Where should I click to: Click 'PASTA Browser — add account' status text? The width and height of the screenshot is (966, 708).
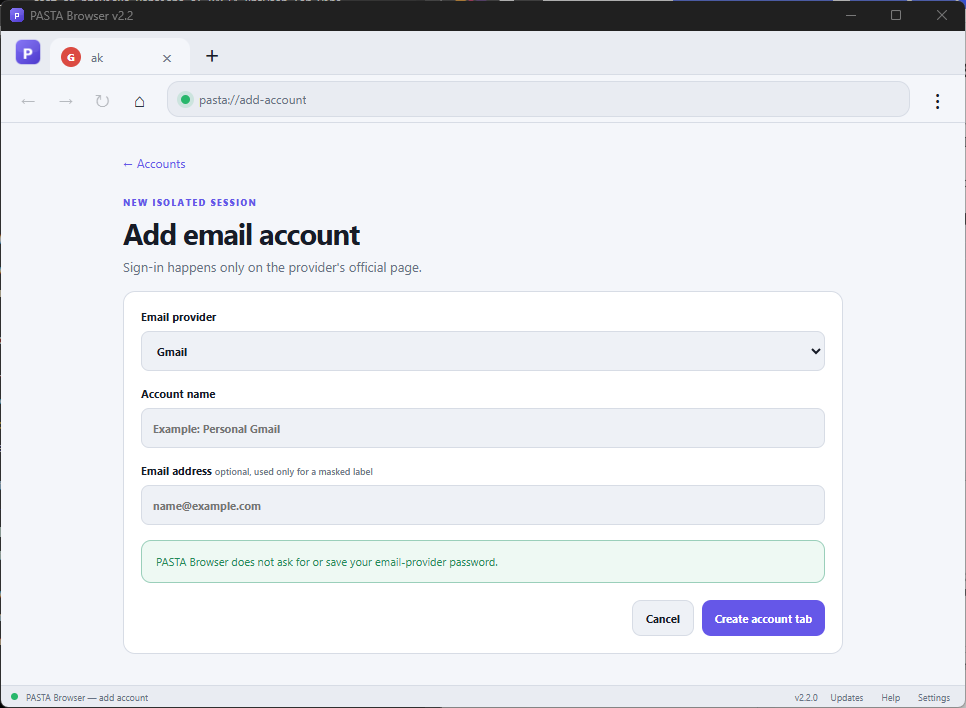tap(87, 698)
